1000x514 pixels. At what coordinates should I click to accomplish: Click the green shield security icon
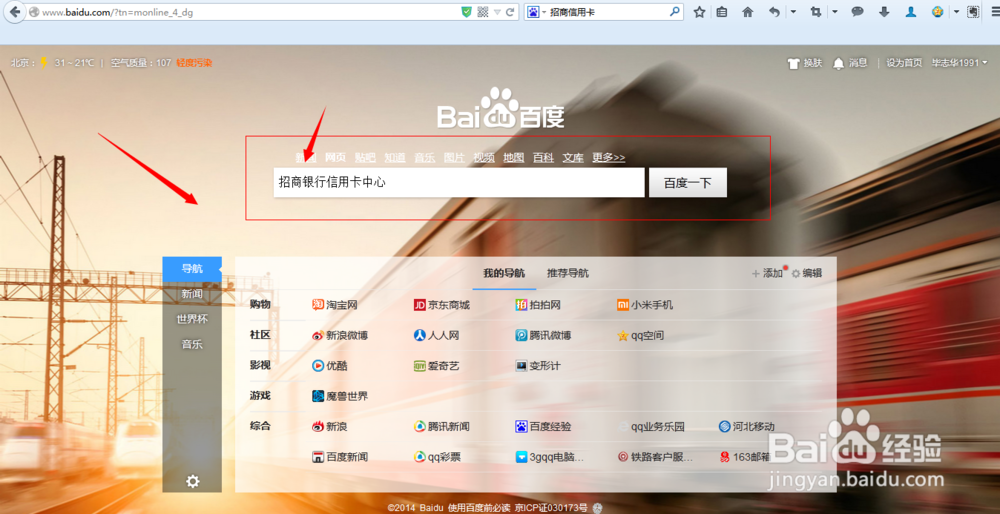[x=467, y=11]
